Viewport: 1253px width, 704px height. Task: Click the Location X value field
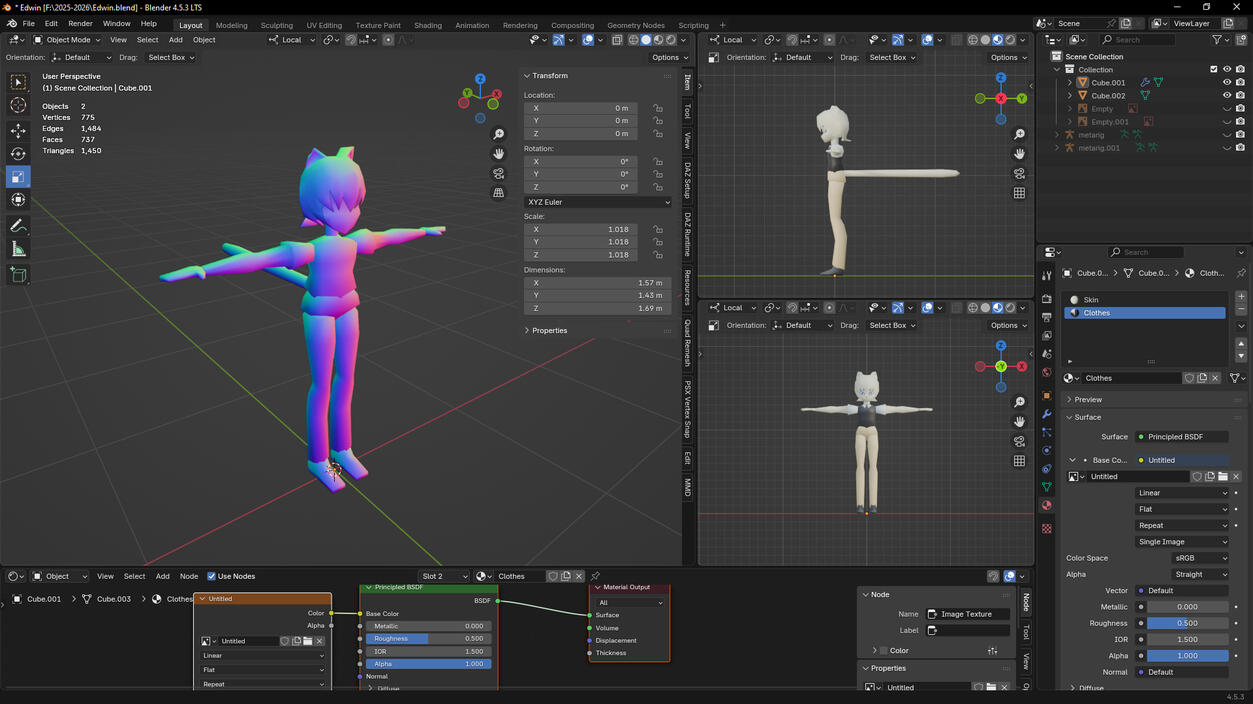coord(580,108)
